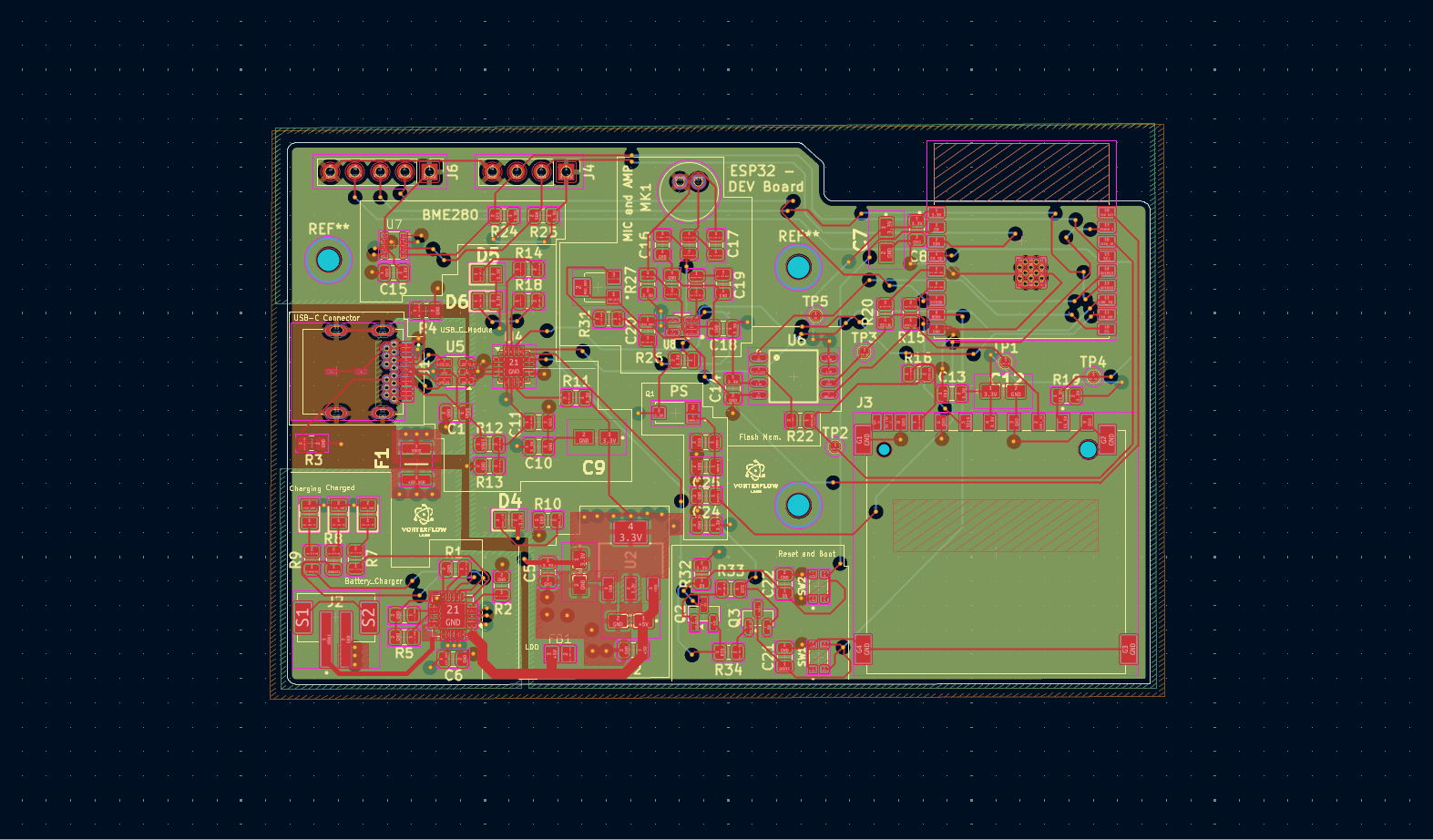Select resistor label R25
The image size is (1433, 840).
(x=544, y=232)
